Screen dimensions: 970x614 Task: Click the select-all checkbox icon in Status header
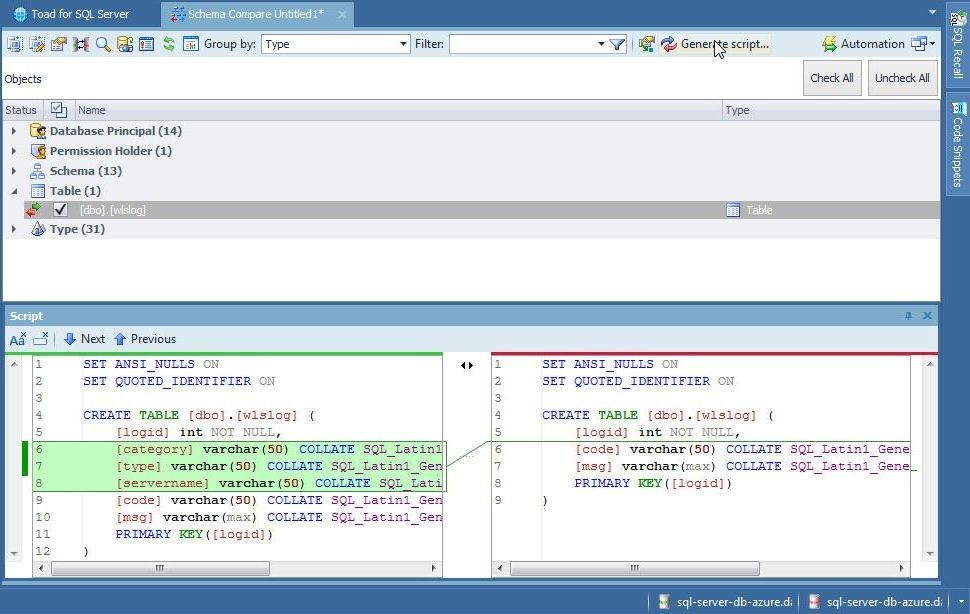point(59,110)
